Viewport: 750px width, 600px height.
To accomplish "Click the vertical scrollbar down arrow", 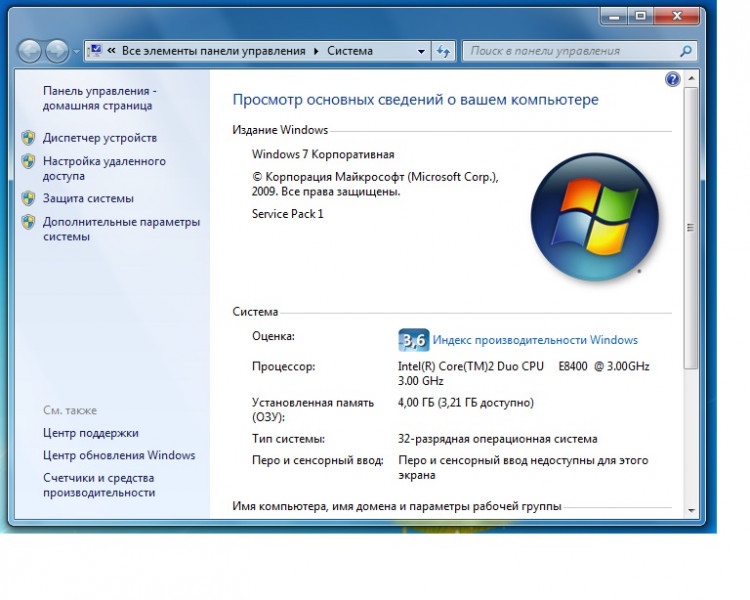I will click(689, 509).
